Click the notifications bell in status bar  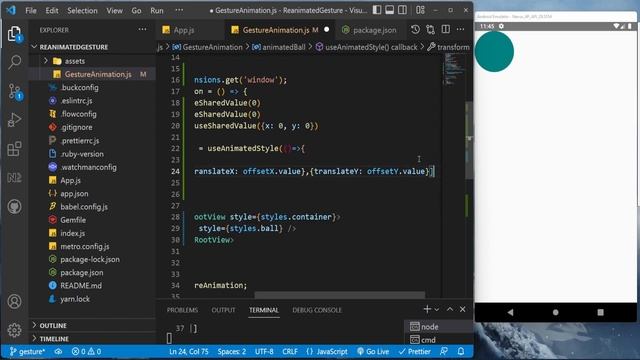pyautogui.click(x=461, y=351)
